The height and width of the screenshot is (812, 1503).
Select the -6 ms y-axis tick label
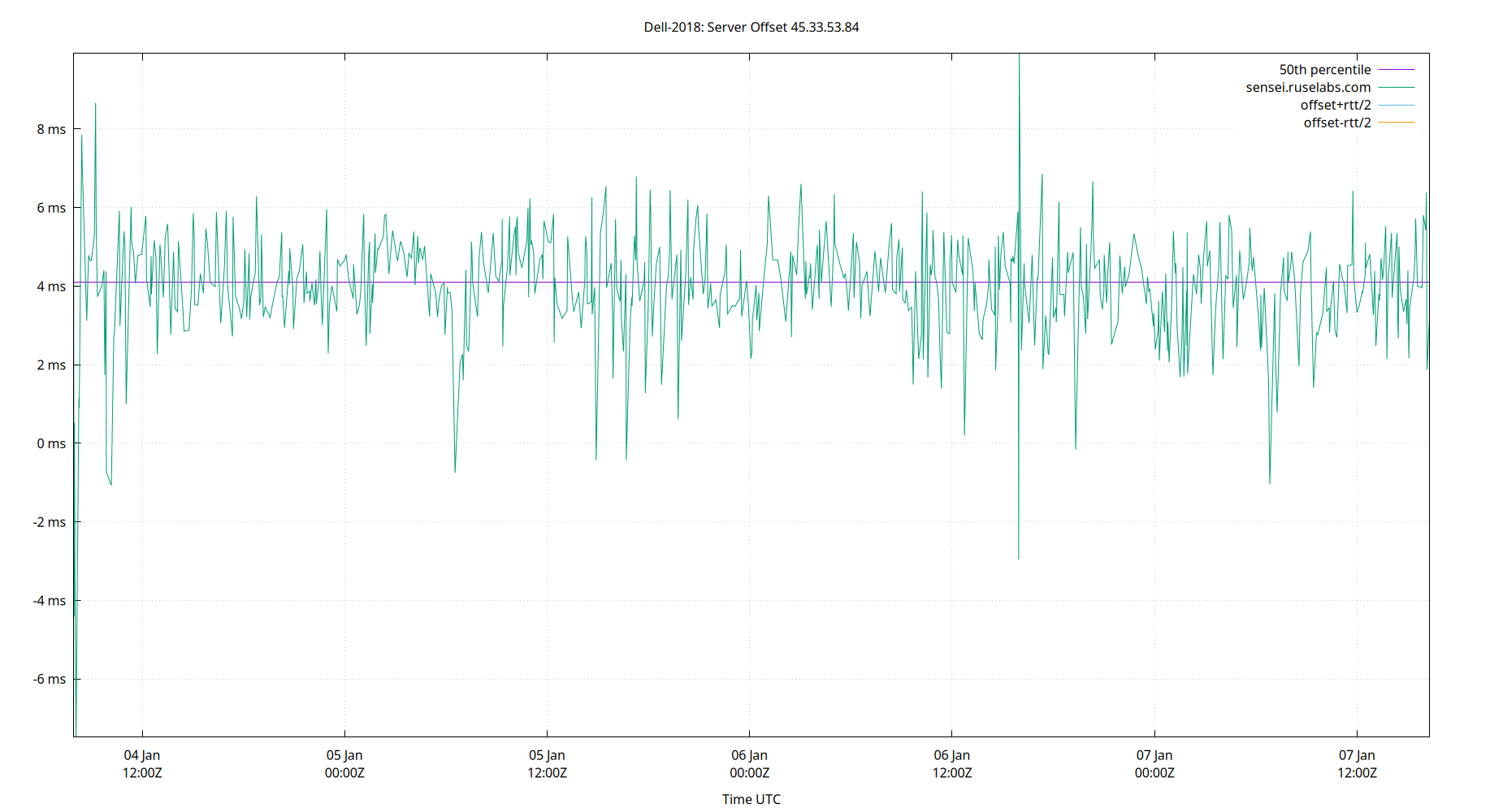[x=47, y=680]
